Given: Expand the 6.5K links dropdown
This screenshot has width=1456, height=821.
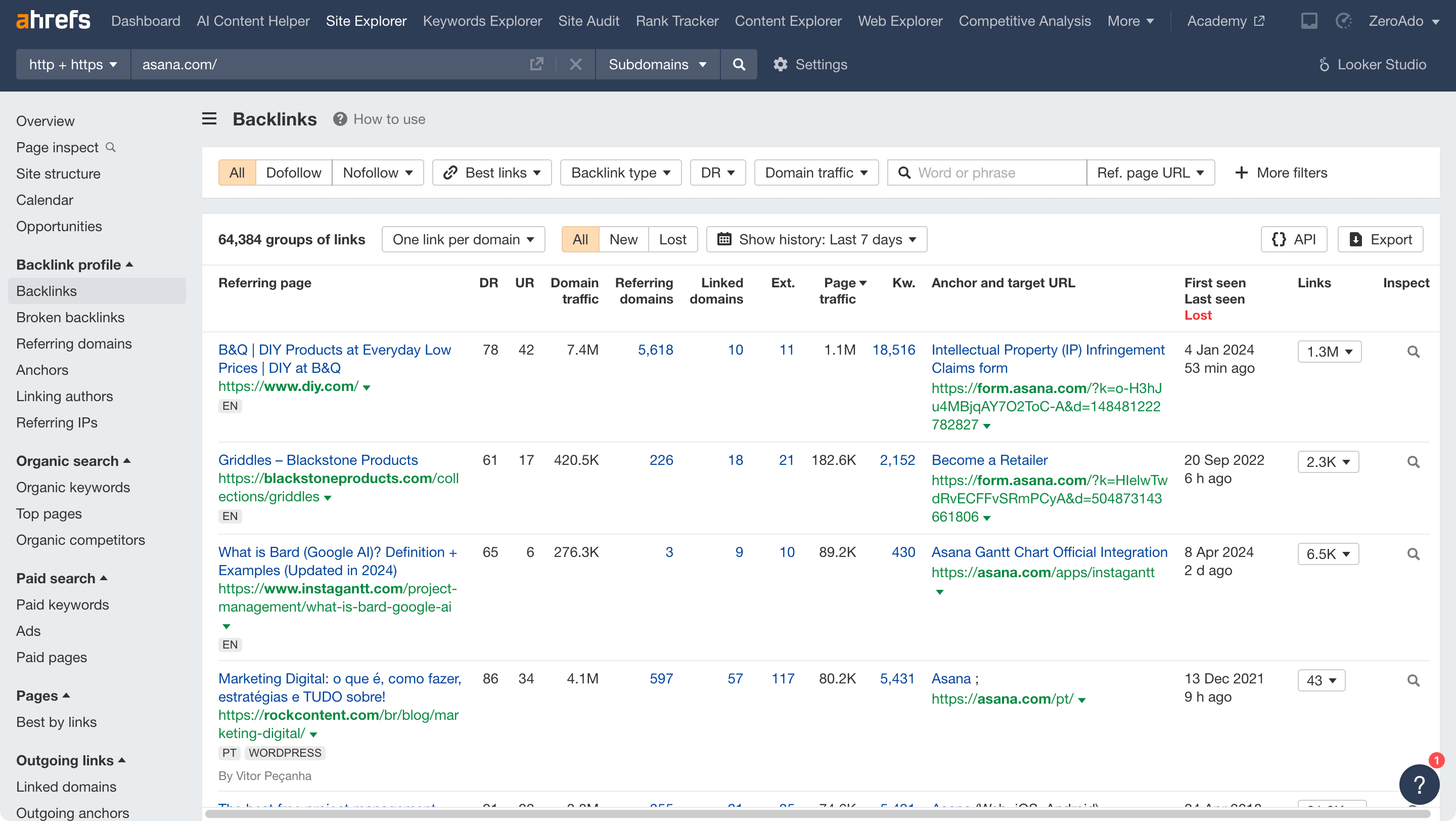Looking at the screenshot, I should pos(1328,554).
